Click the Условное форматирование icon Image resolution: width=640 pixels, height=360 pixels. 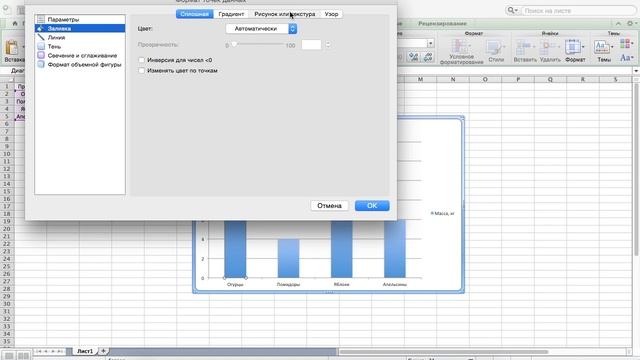tap(461, 47)
